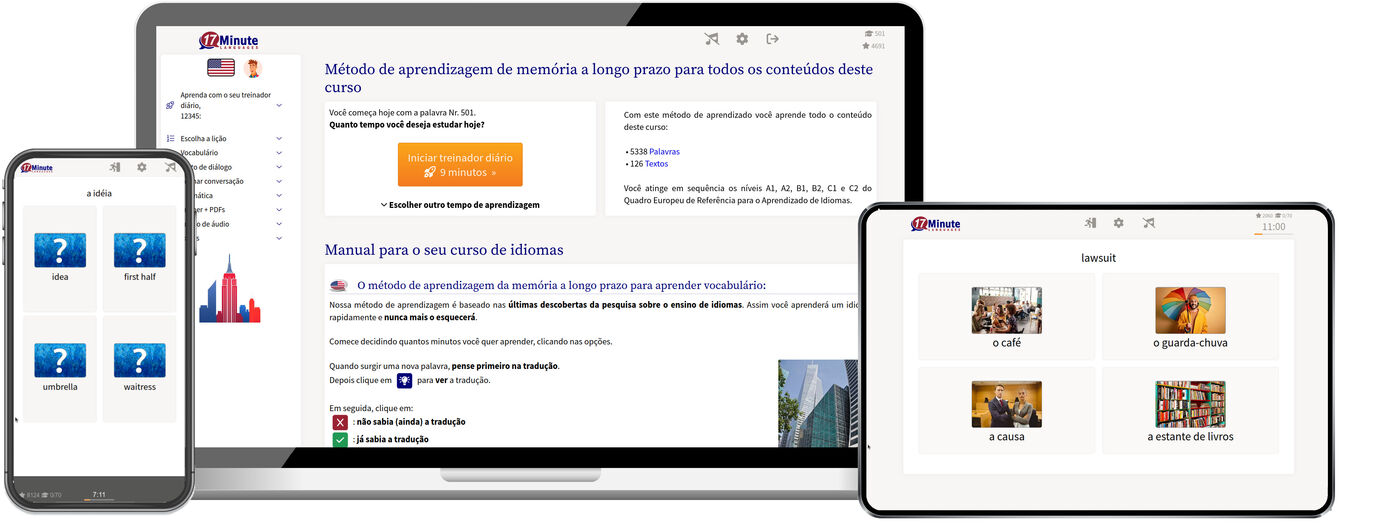Open the Textos link
Screen dimensions: 1400x532
click(x=656, y=164)
